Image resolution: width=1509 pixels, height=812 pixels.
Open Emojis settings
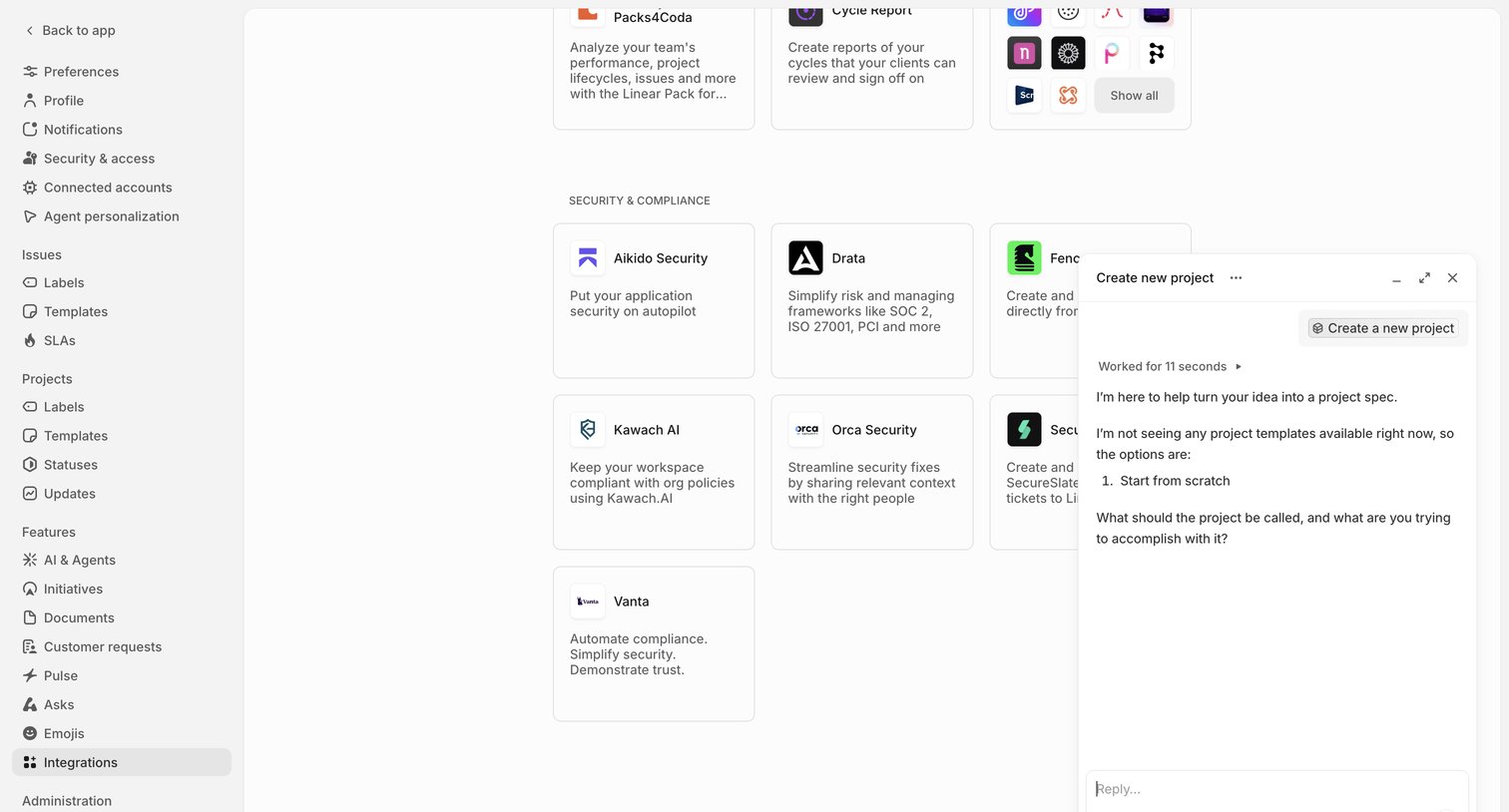coord(122,734)
